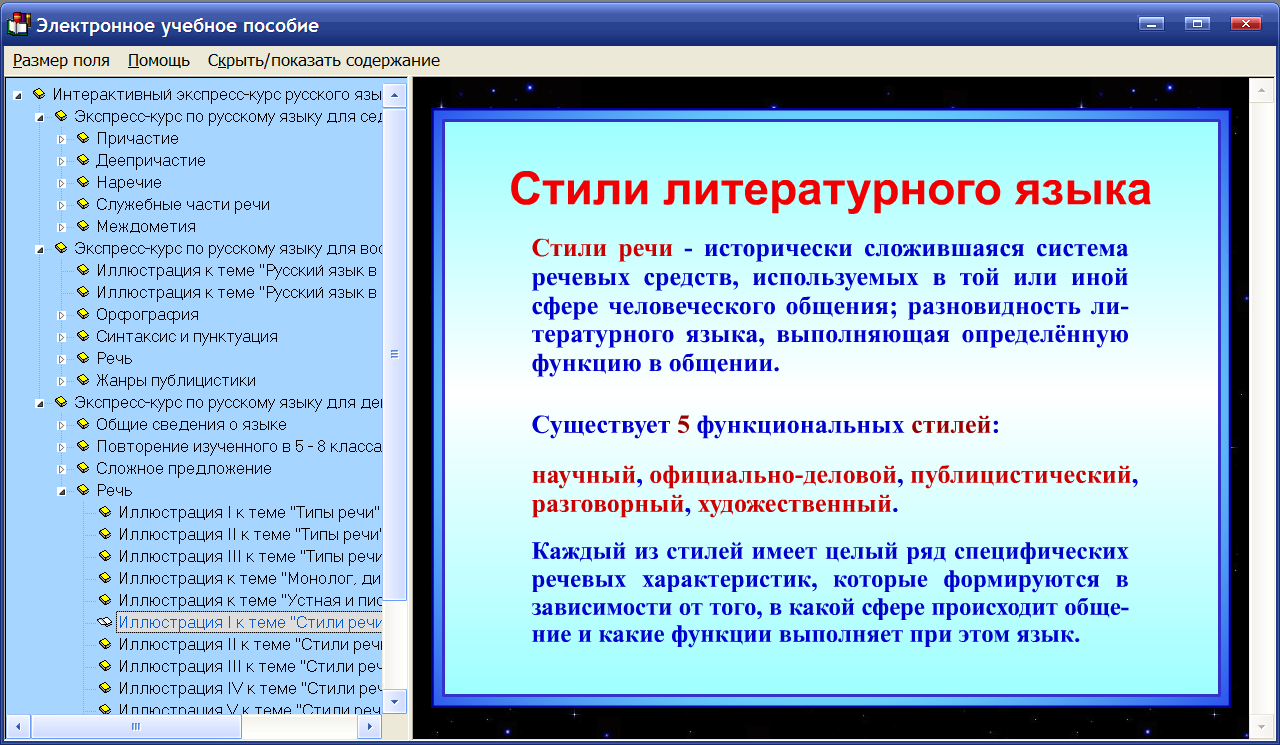Click the book icon beside "Сложное предложение"
1280x745 pixels.
click(84, 468)
